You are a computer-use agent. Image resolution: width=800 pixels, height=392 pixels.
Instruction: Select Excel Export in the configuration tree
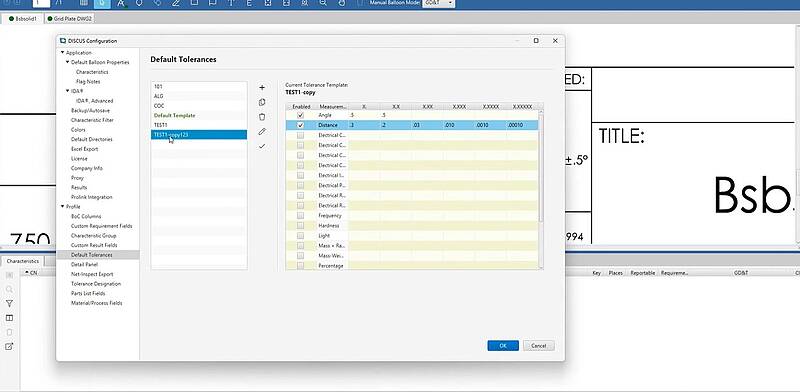pos(85,149)
